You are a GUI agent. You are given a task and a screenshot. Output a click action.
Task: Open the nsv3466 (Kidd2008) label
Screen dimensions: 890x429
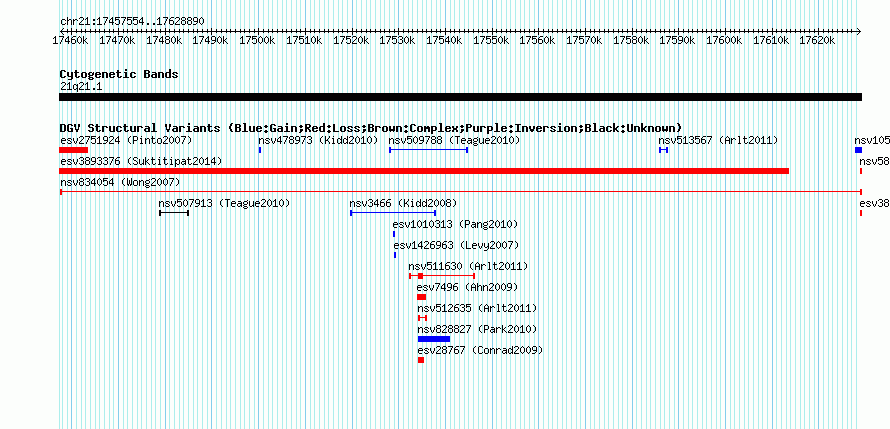click(x=403, y=203)
